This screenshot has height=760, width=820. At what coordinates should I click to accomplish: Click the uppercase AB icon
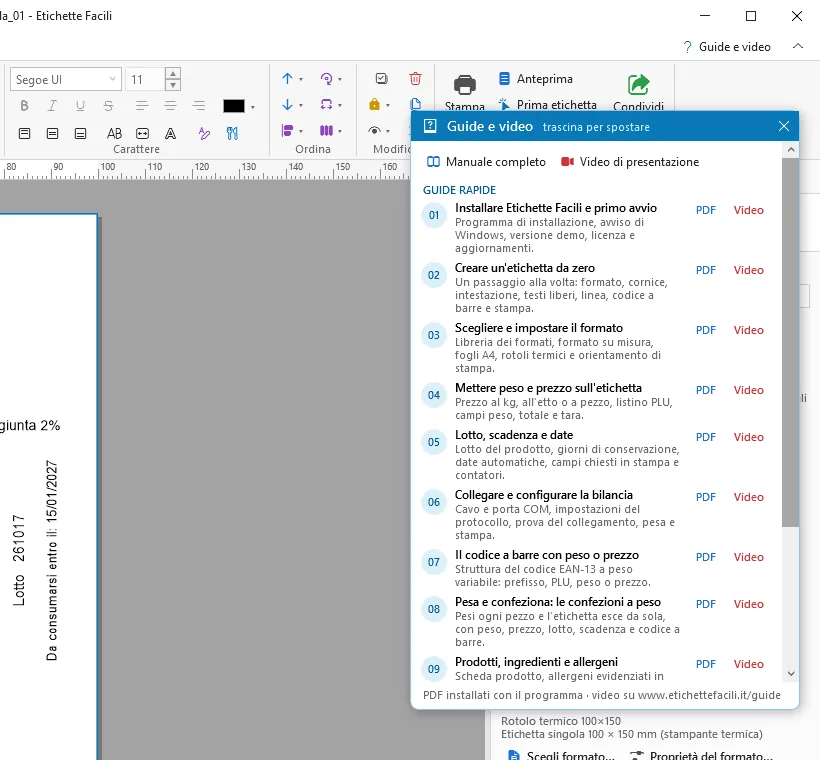click(x=114, y=133)
